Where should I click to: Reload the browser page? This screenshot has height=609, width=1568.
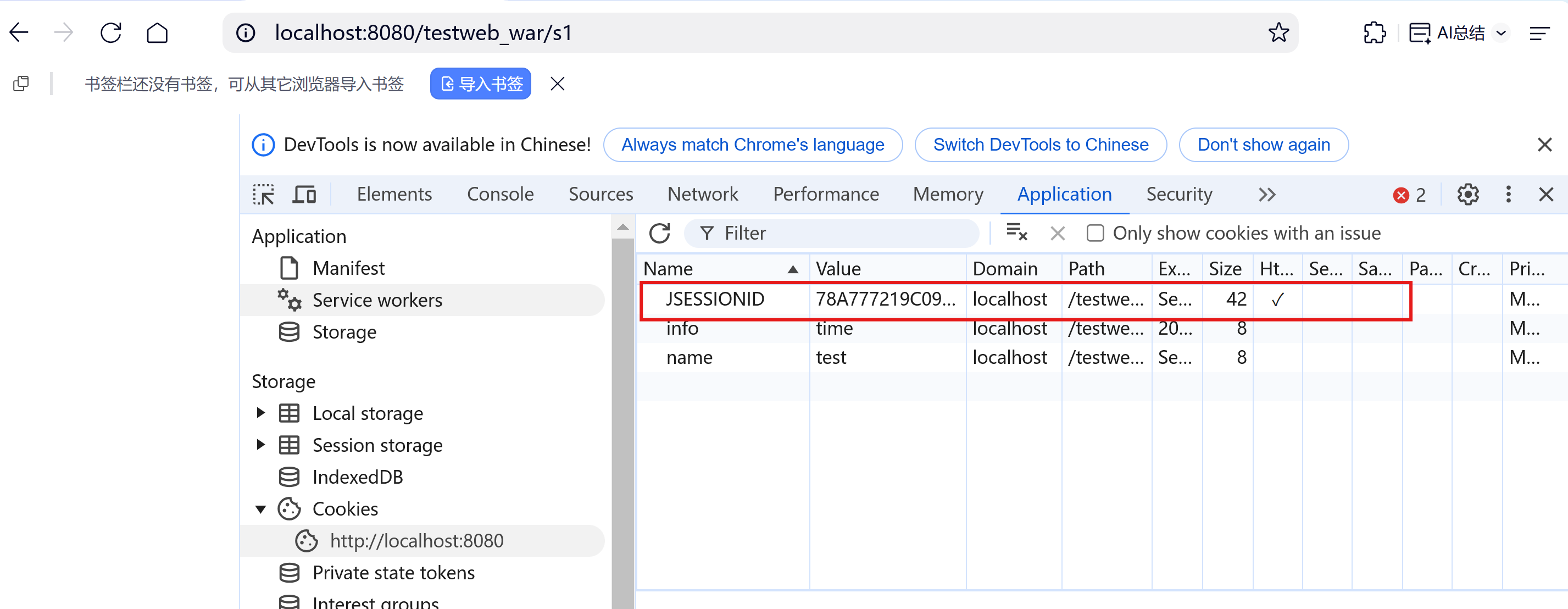pos(111,33)
